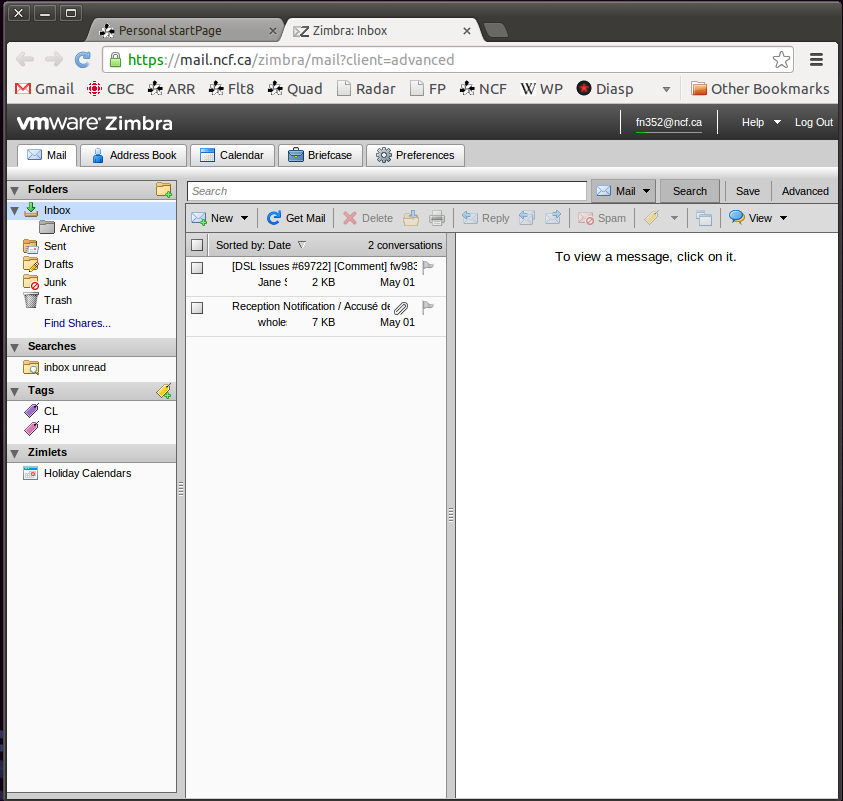Collapse the Folders section triangle
Screen dimensions: 843x801
15,190
